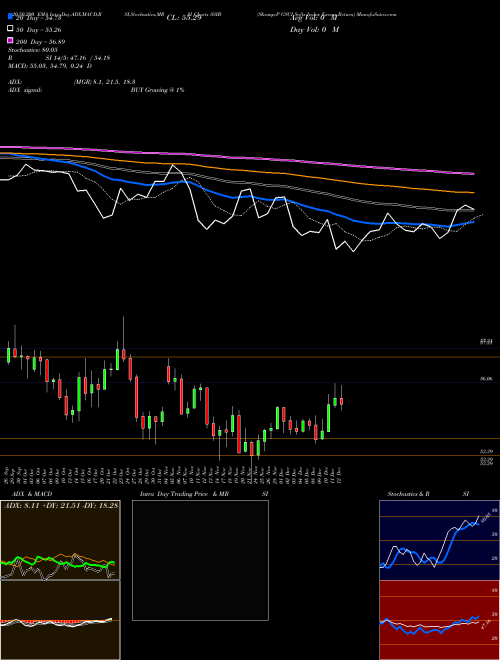Image resolution: width=500 pixels, height=660 pixels.
Task: Select the '50 Day - 55.26' legend text
Action: (x=39, y=30)
